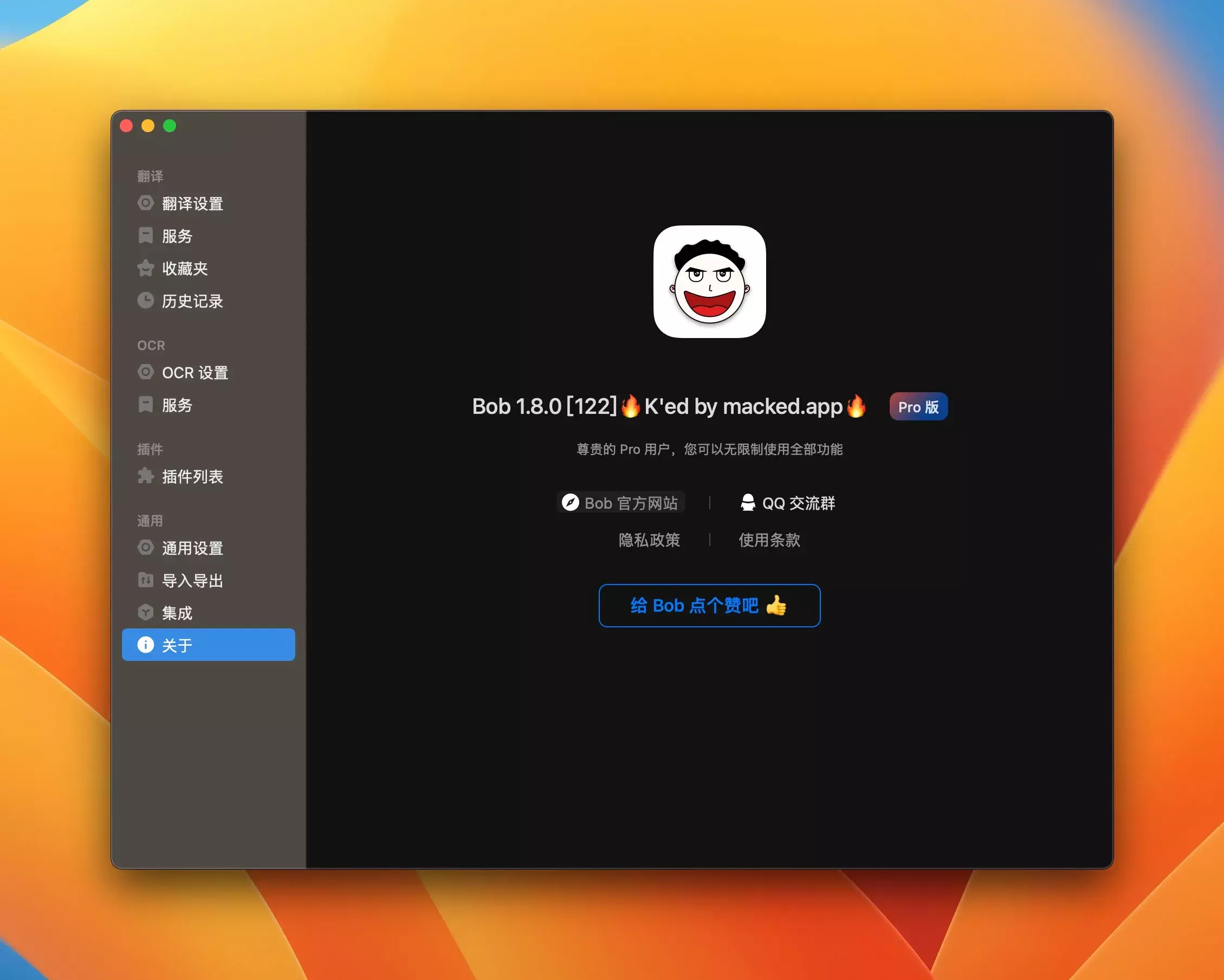This screenshot has width=1224, height=980.
Task: Click the star icon beside 收藏夹
Action: tap(145, 268)
